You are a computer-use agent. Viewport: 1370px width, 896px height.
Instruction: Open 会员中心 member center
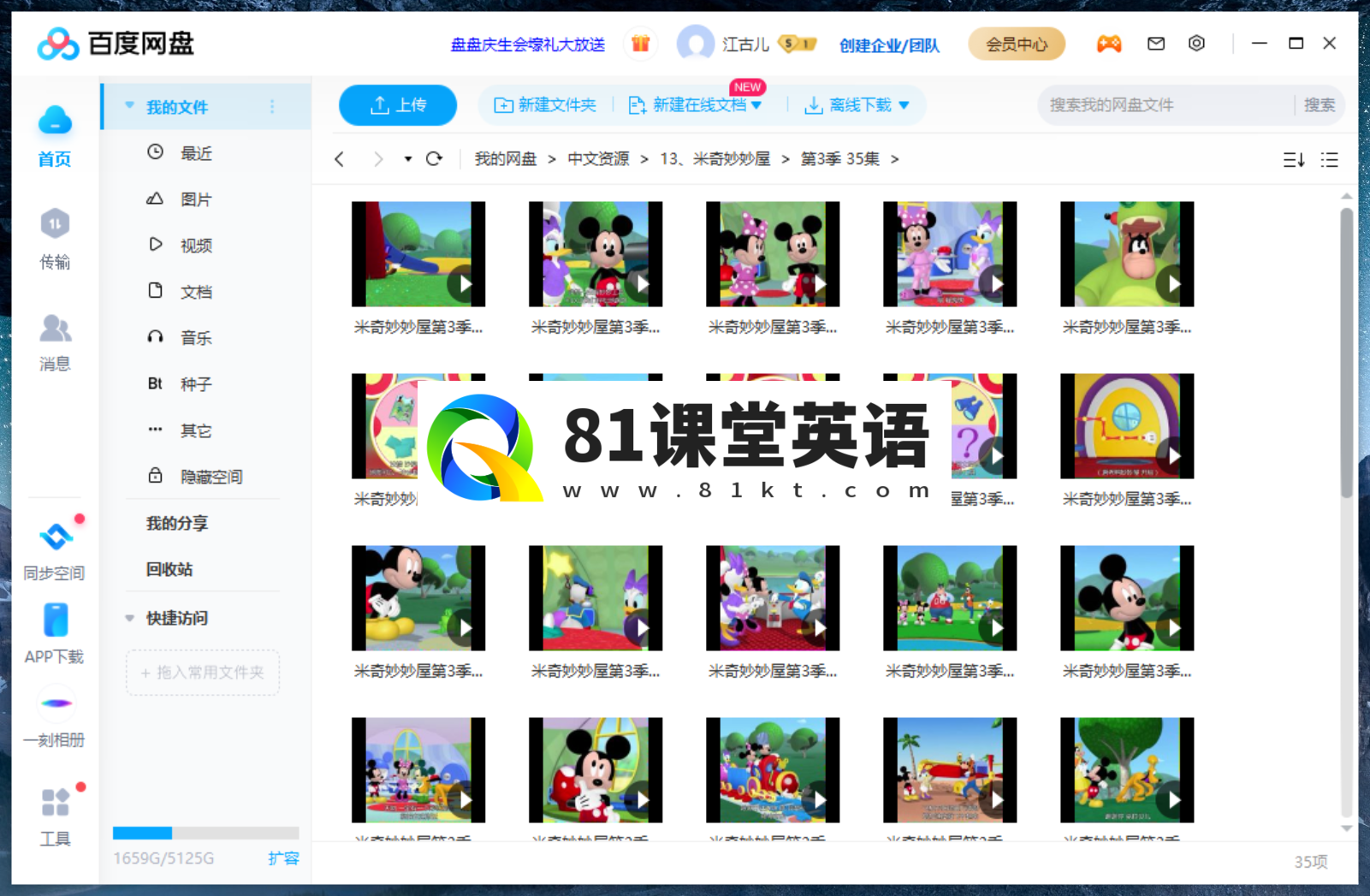coord(1017,44)
